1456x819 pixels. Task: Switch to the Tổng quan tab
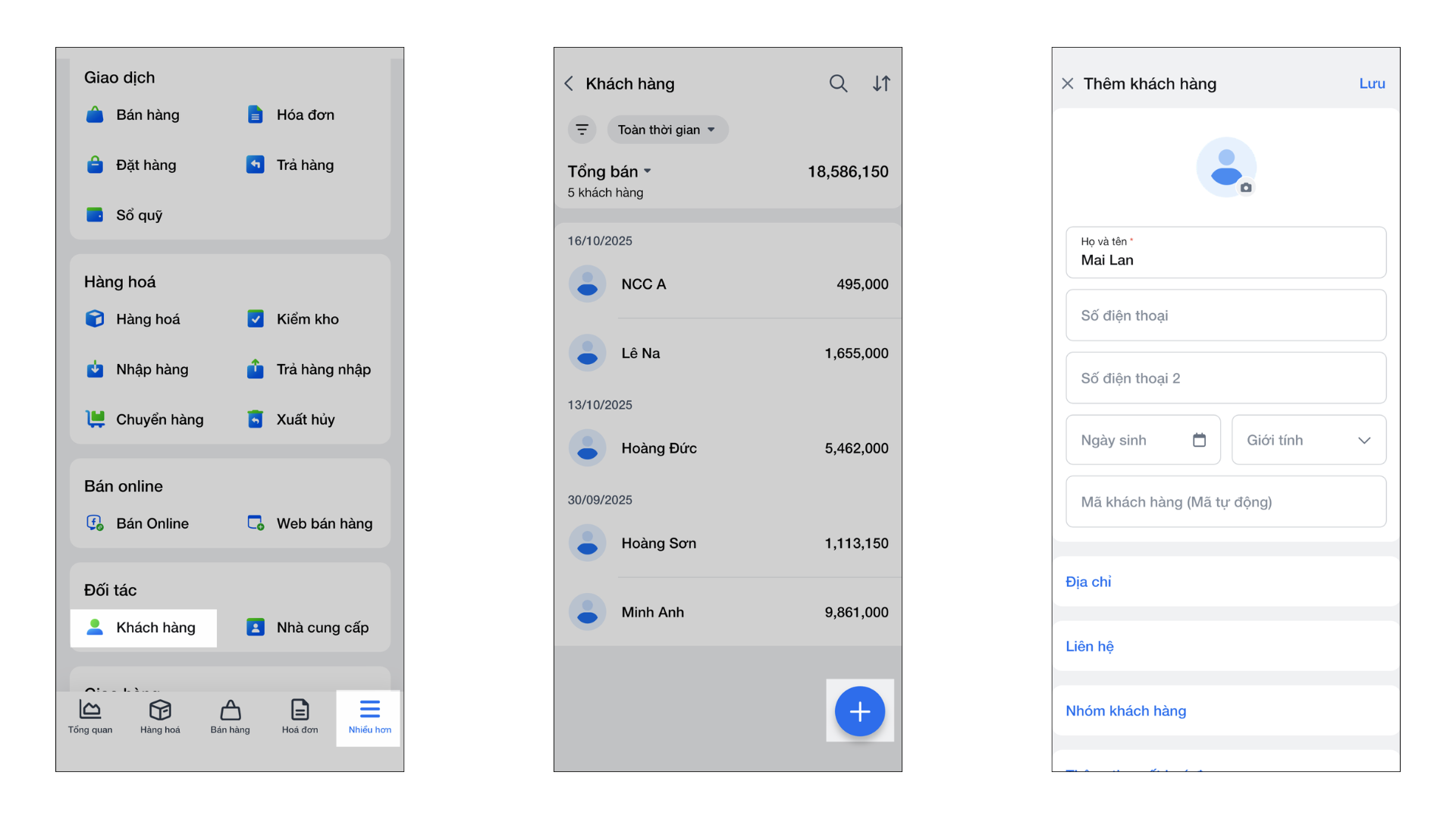(x=90, y=717)
